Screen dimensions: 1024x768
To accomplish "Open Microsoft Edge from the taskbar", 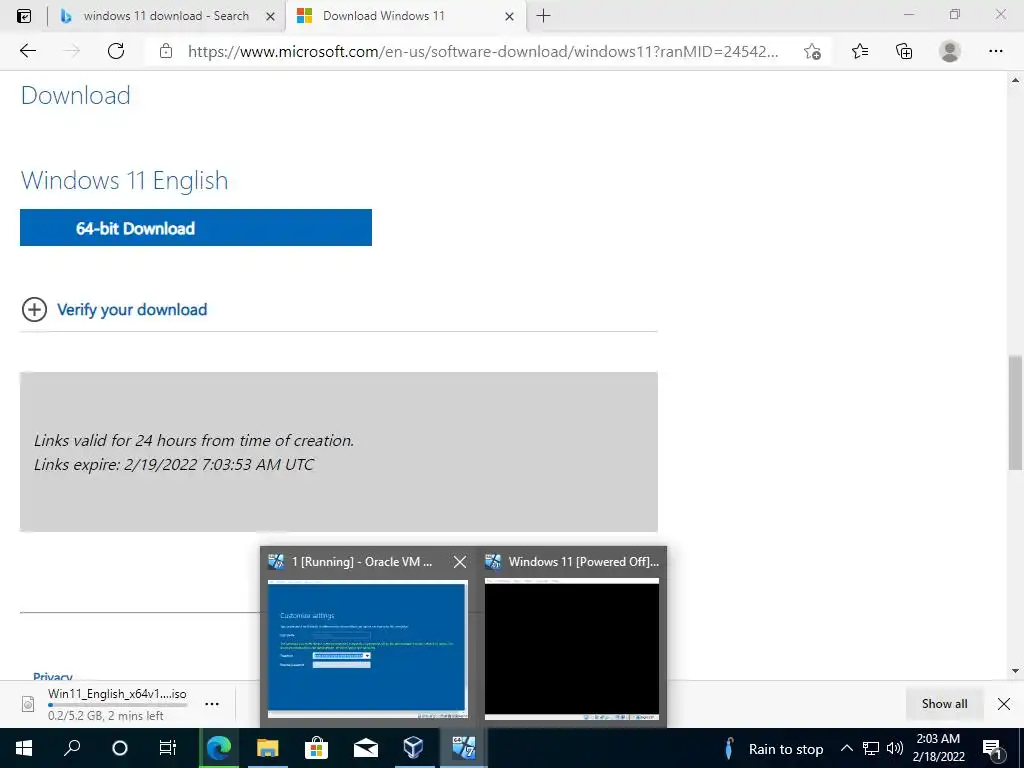I will (x=219, y=748).
